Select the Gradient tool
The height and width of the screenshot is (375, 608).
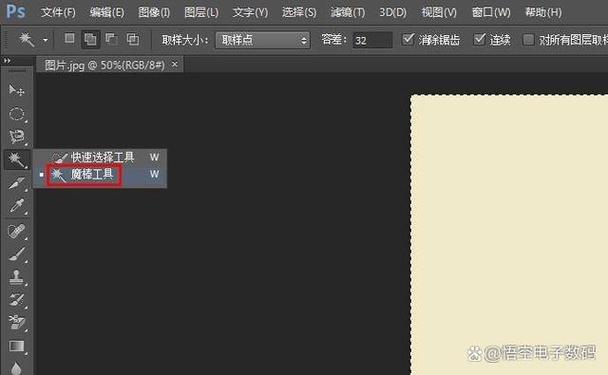point(16,346)
